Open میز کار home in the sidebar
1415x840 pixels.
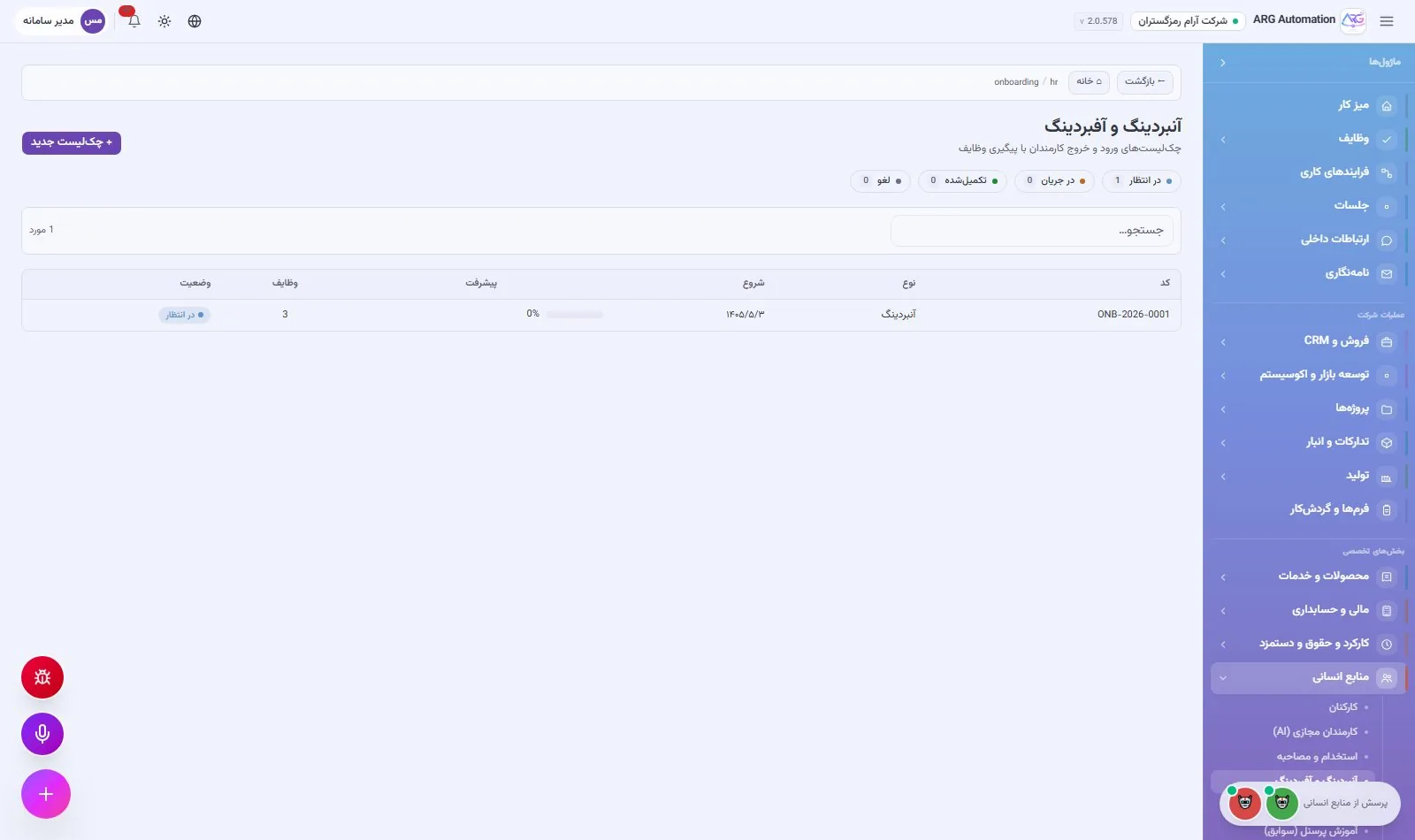pyautogui.click(x=1309, y=105)
